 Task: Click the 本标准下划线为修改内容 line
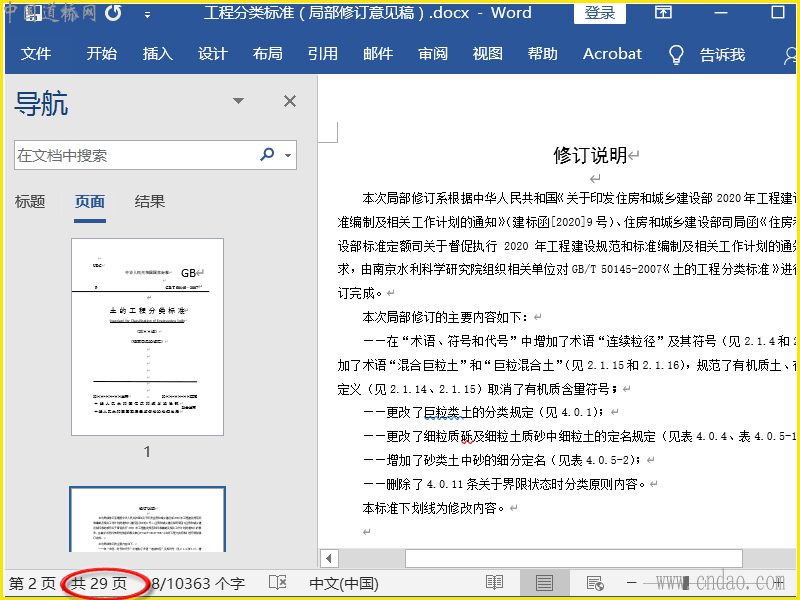[x=434, y=508]
